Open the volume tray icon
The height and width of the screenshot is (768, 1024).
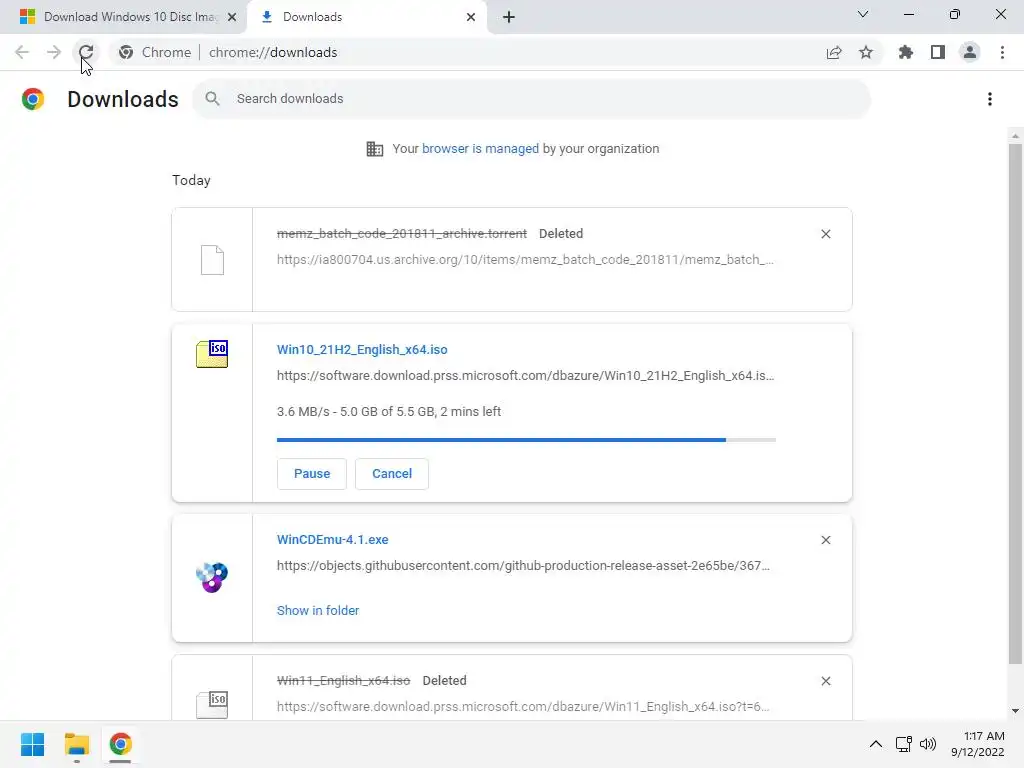(927, 744)
